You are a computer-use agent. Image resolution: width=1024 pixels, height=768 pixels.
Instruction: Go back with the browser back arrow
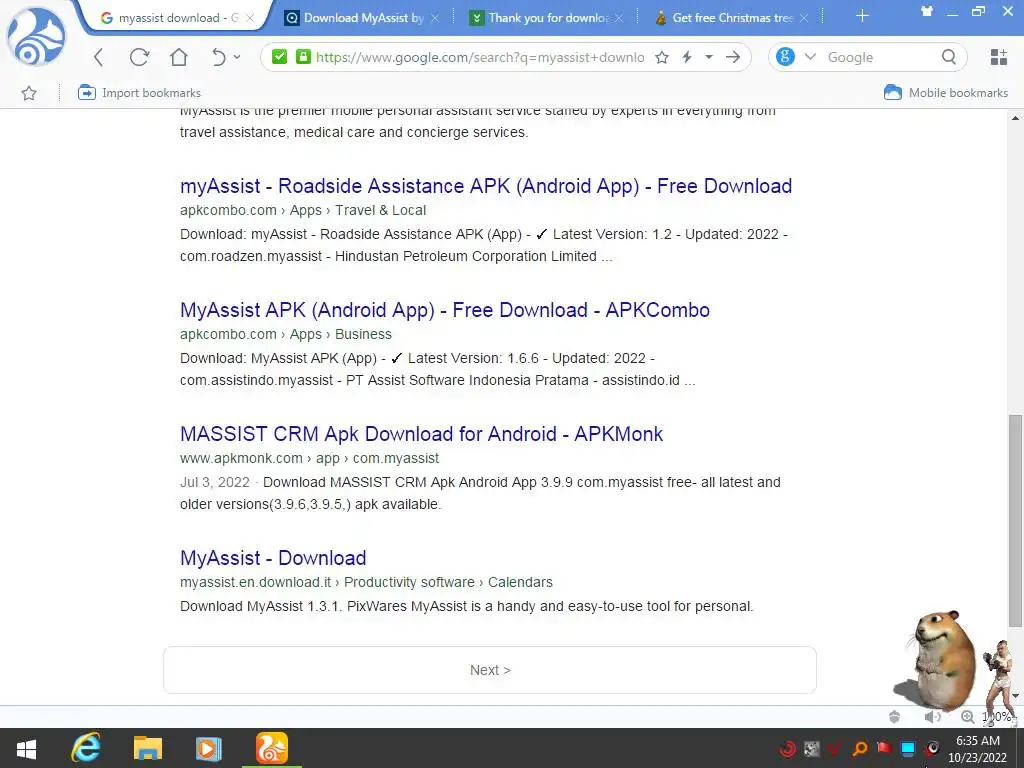click(99, 57)
